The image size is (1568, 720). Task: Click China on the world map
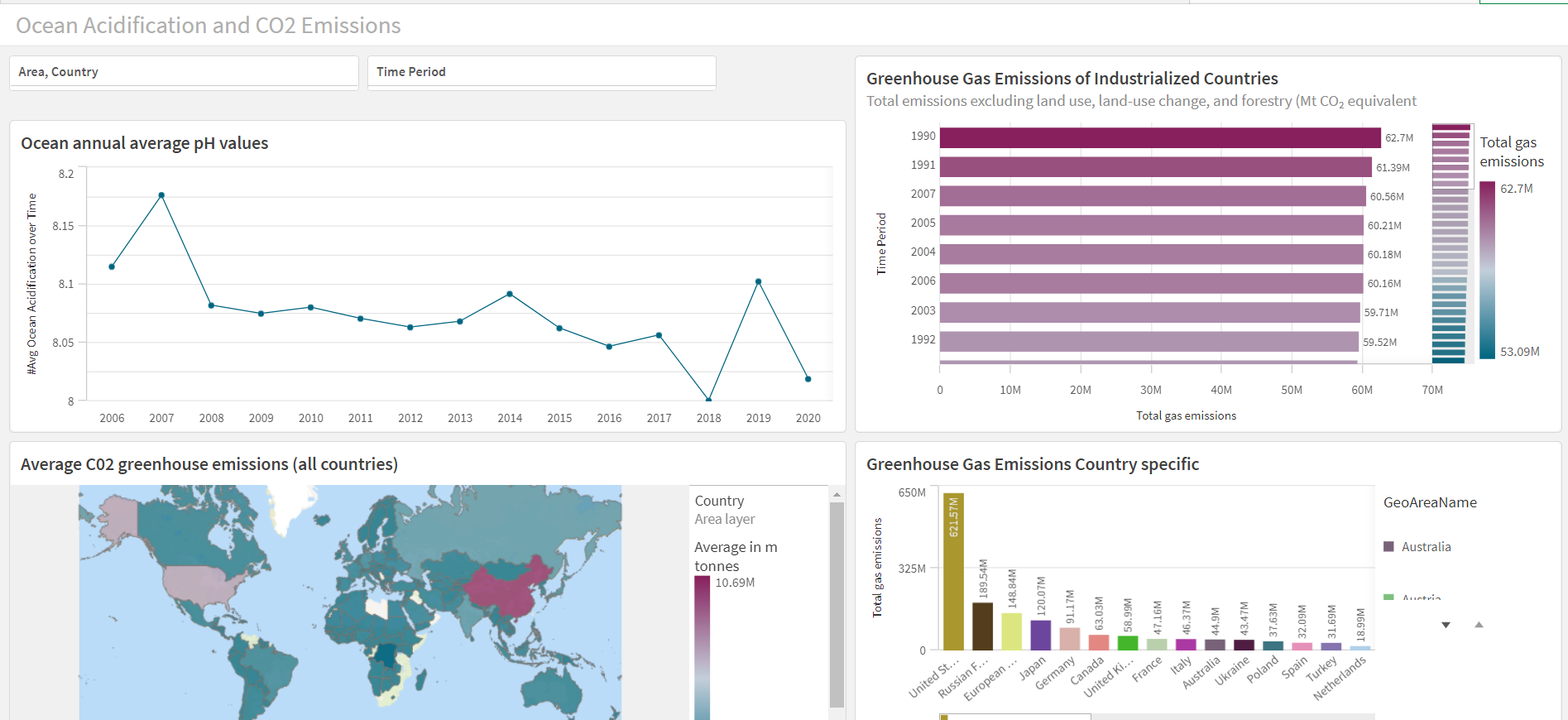[501, 592]
